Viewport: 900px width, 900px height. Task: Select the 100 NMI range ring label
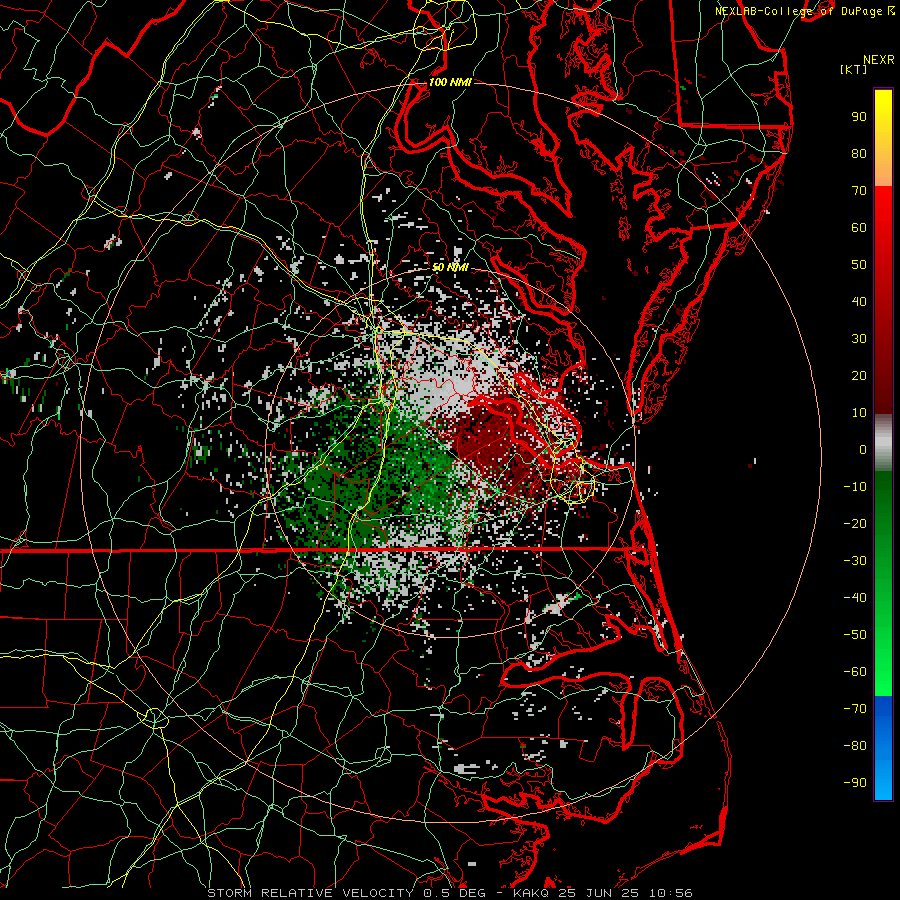coord(450,82)
